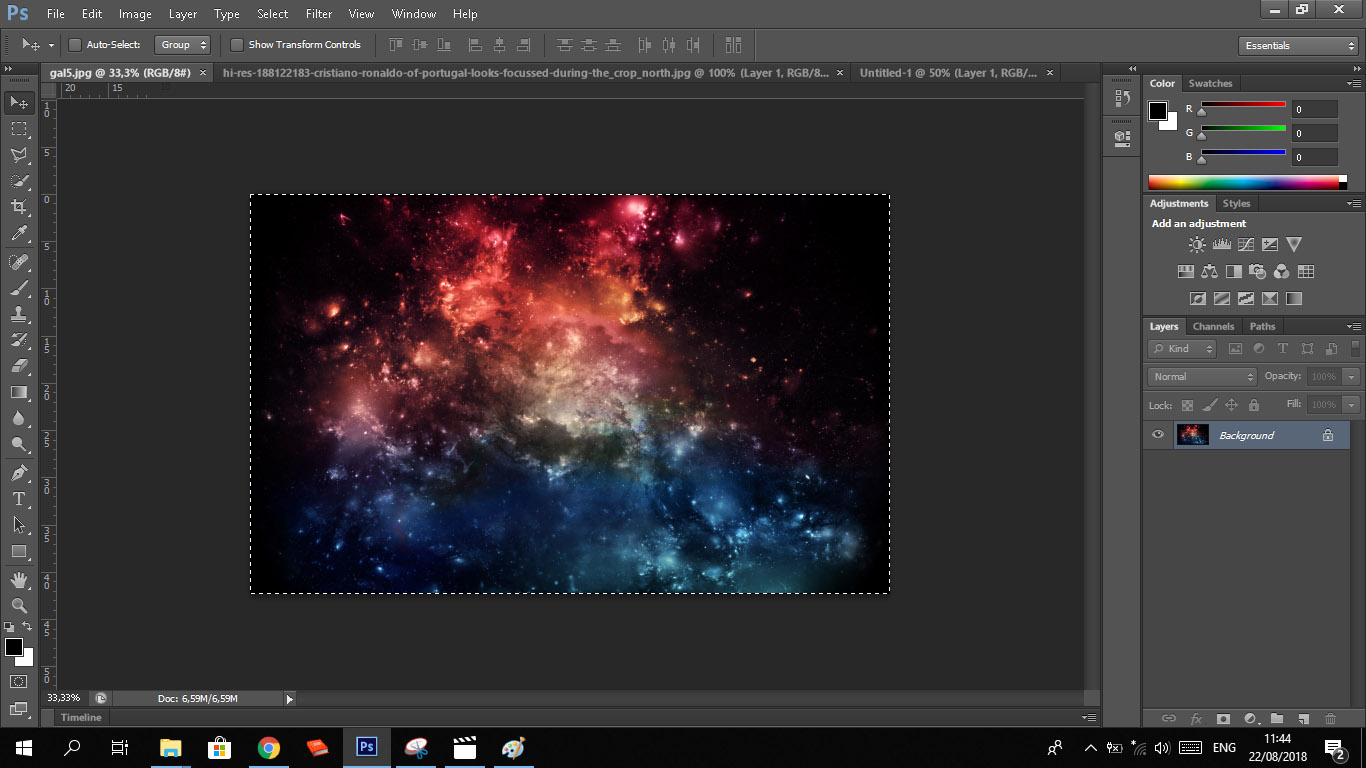Select the Eyedropper tool
The height and width of the screenshot is (768, 1366).
coord(19,234)
